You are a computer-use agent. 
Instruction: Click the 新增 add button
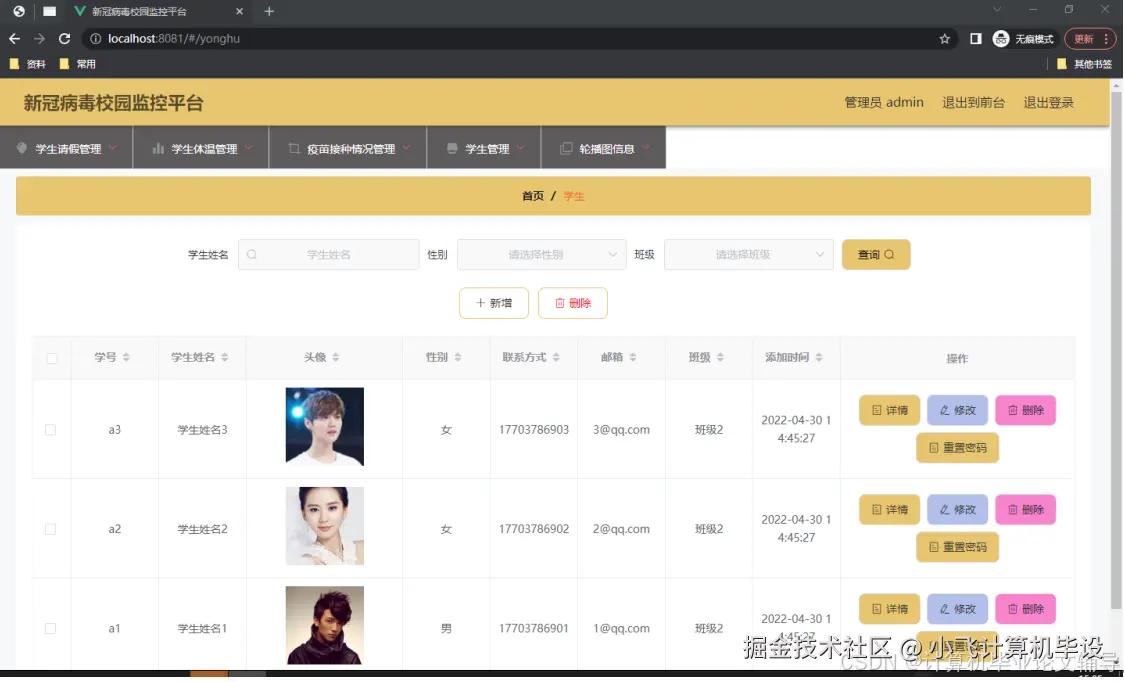pyautogui.click(x=494, y=303)
